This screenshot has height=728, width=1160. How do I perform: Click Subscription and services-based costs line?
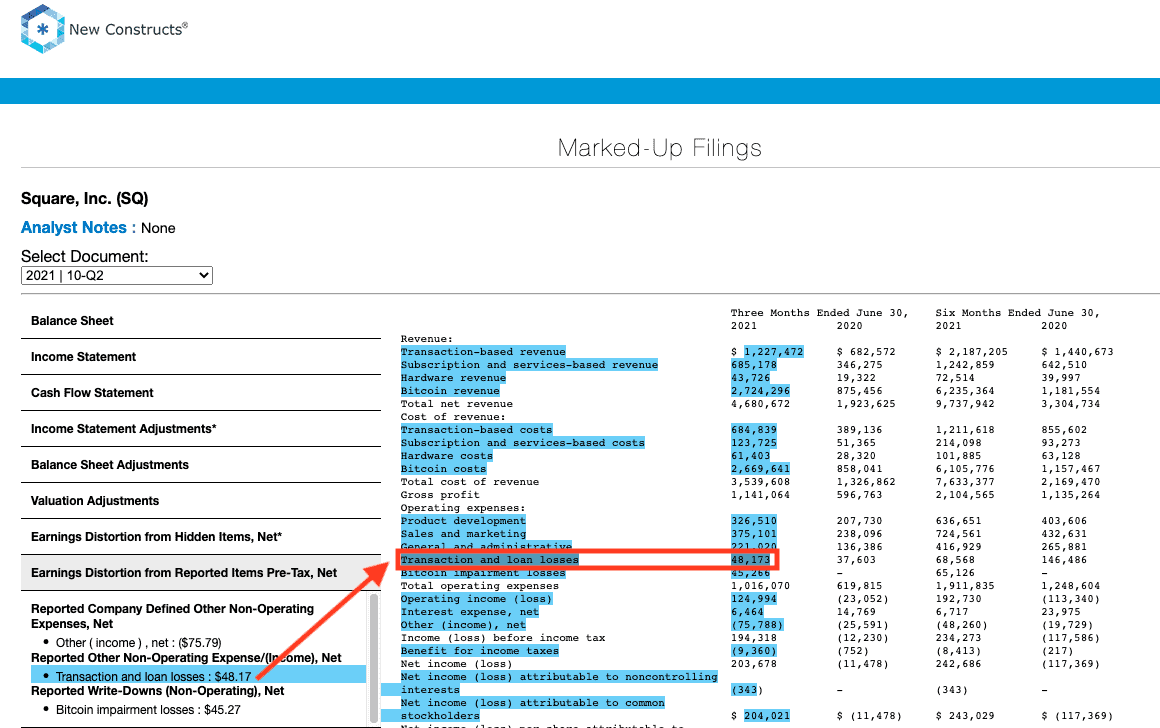522,442
